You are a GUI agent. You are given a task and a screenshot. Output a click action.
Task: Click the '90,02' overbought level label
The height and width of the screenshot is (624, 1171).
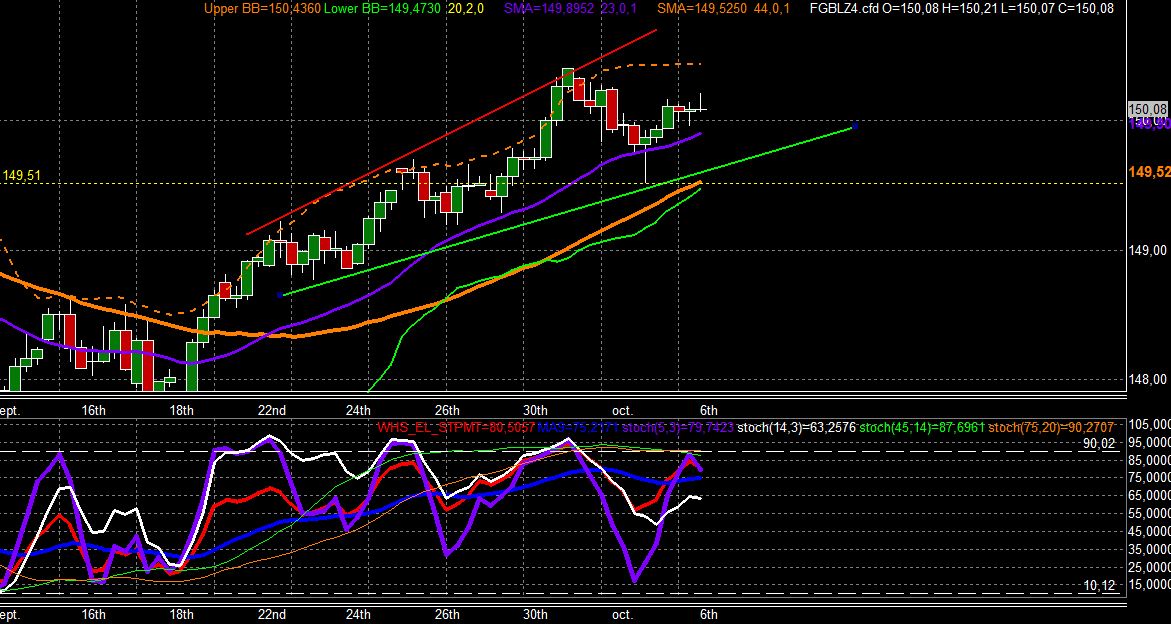[1098, 443]
